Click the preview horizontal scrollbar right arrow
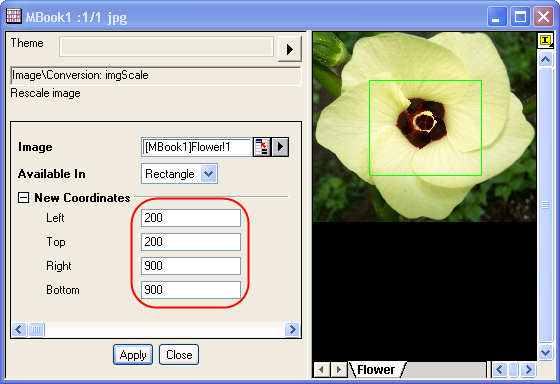Screen dimensions: 560x384 click(528, 369)
